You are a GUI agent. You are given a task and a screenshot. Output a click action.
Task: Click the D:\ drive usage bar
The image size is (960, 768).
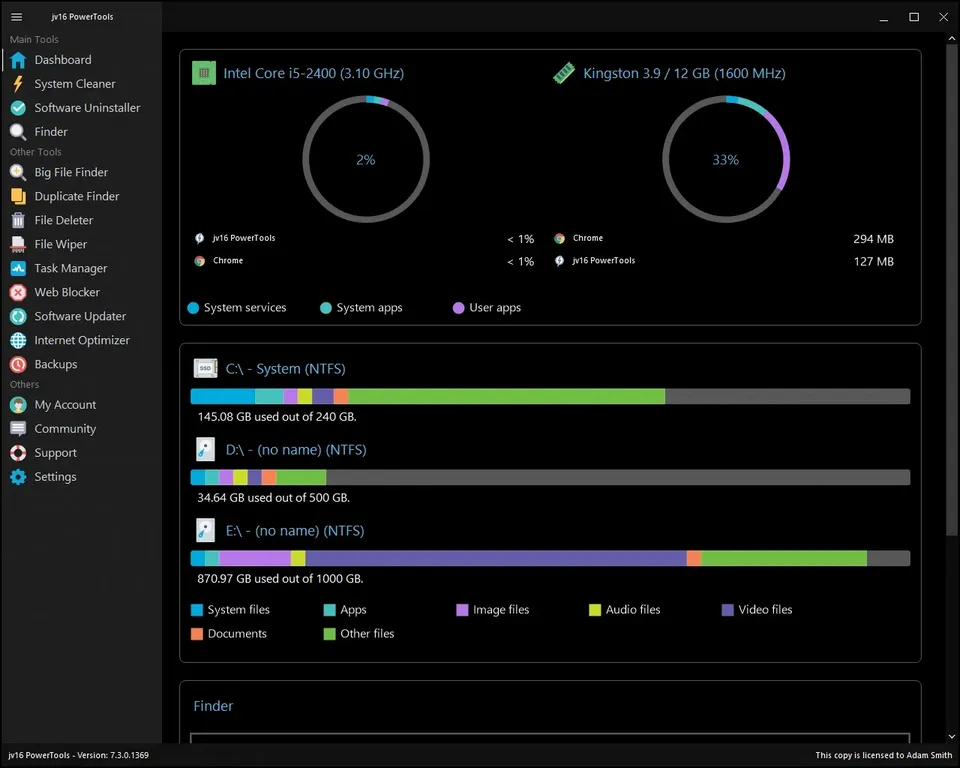[550, 477]
